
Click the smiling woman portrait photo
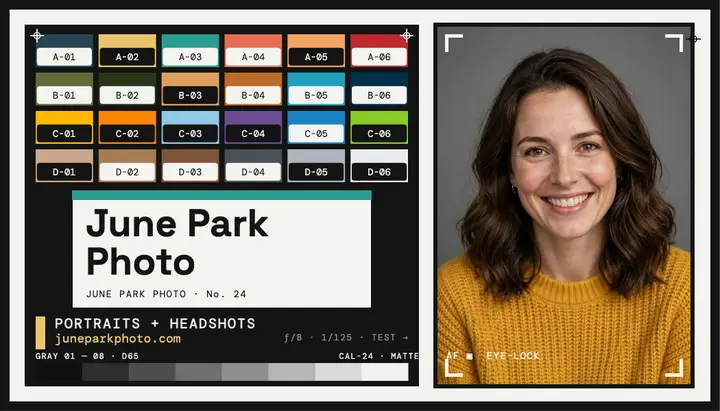(564, 205)
